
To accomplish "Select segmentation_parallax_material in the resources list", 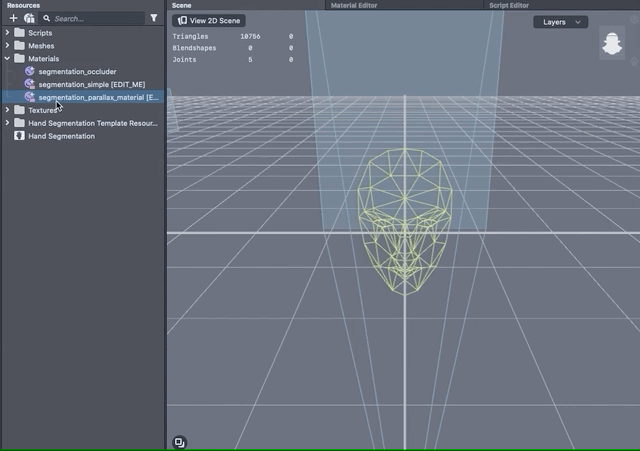I will (97, 98).
